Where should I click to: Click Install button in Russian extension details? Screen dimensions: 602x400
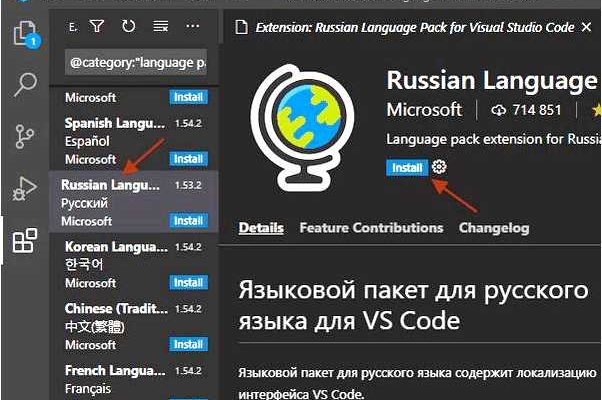pyautogui.click(x=407, y=168)
